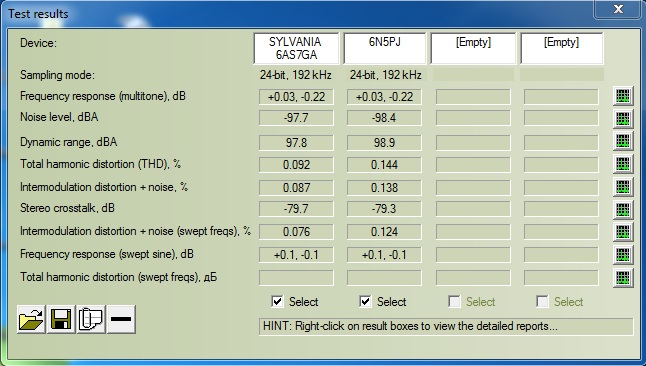Click the -98.4 noise level box
Screen dimensions: 646x366
pos(384,118)
